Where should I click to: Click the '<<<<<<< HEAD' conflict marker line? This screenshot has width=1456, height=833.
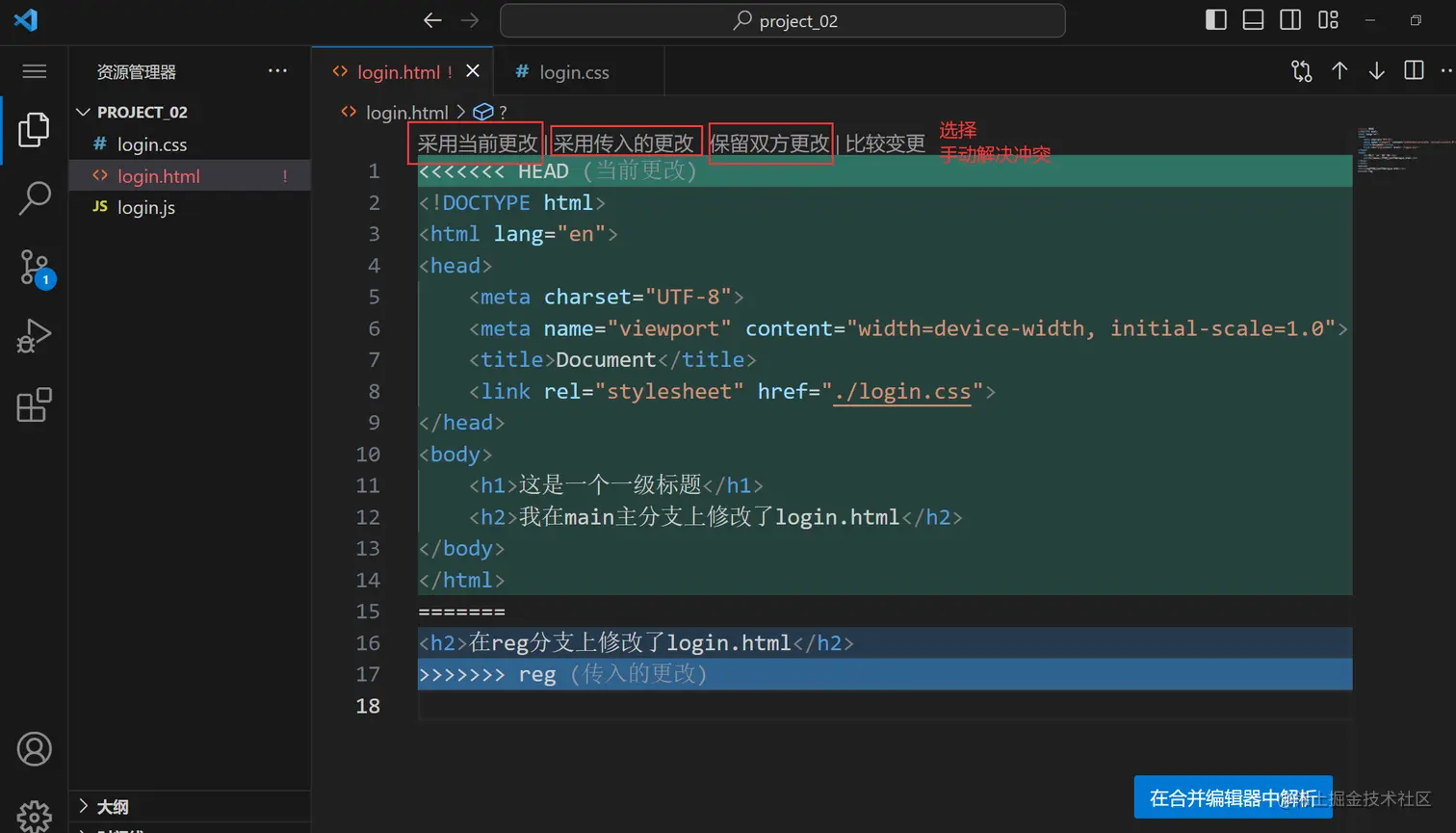tap(885, 171)
